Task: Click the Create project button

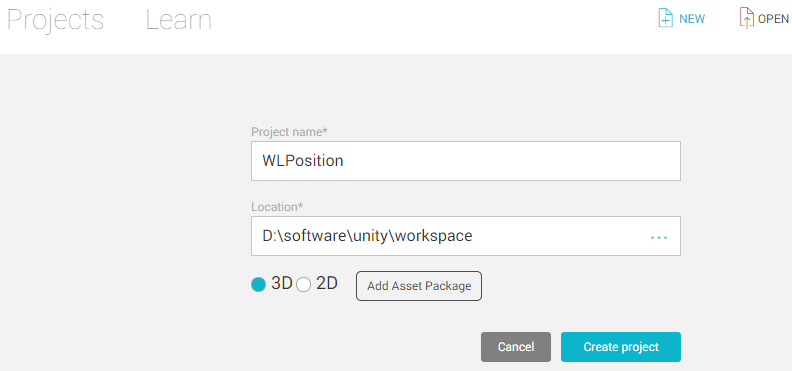Action: (x=621, y=347)
